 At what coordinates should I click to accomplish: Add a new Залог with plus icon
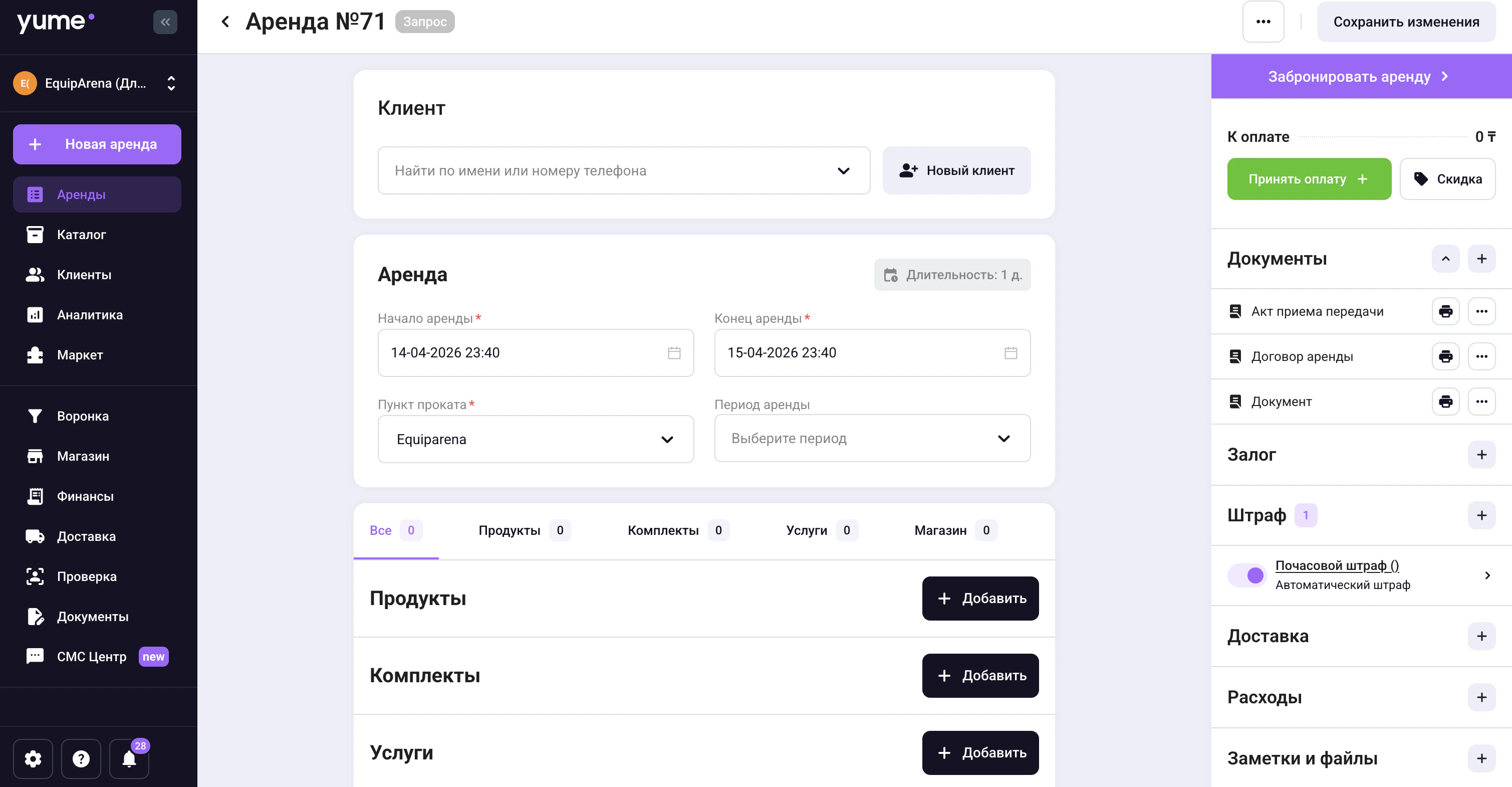(x=1481, y=455)
